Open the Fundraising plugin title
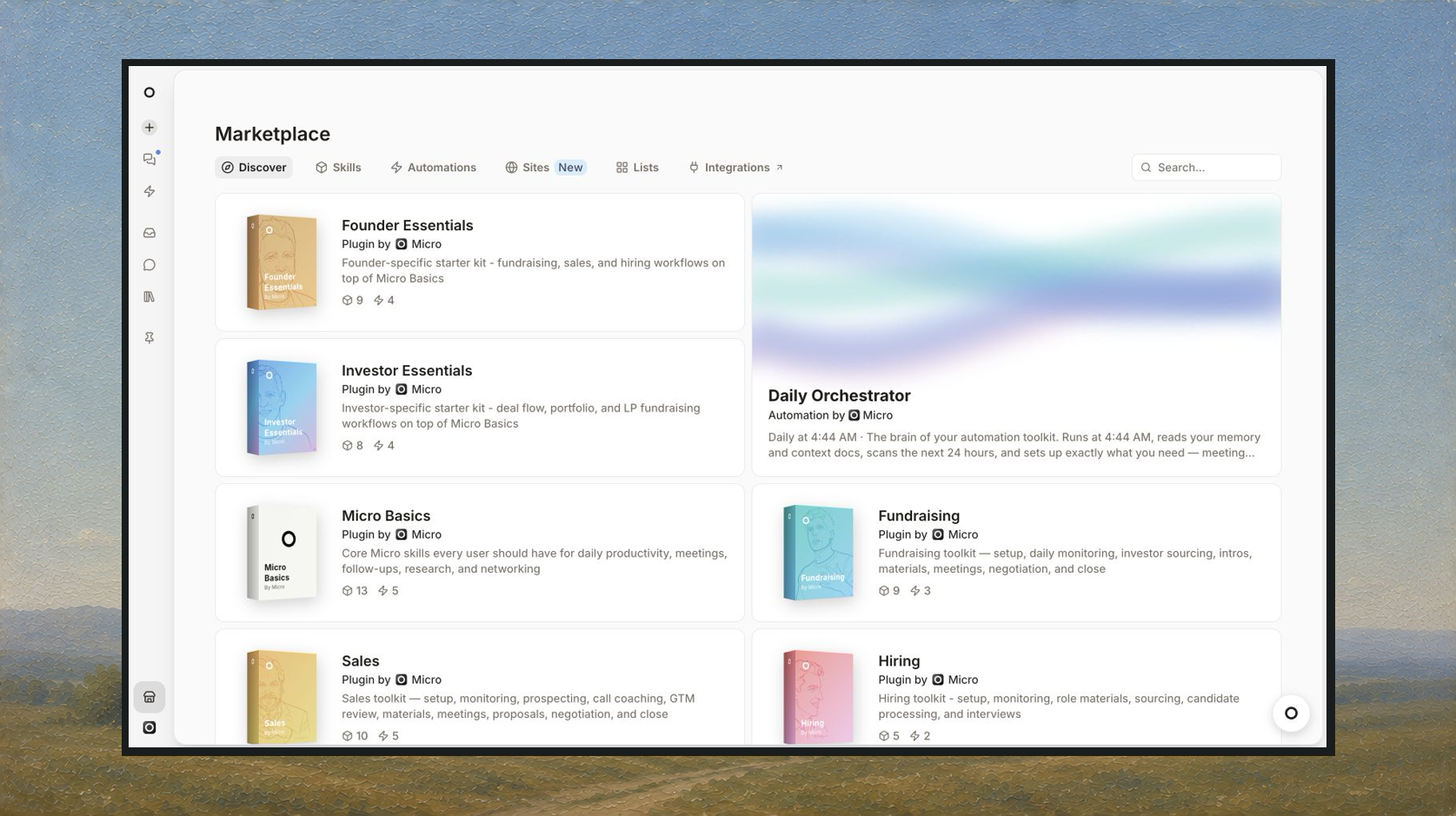This screenshot has height=816, width=1456. [x=919, y=516]
